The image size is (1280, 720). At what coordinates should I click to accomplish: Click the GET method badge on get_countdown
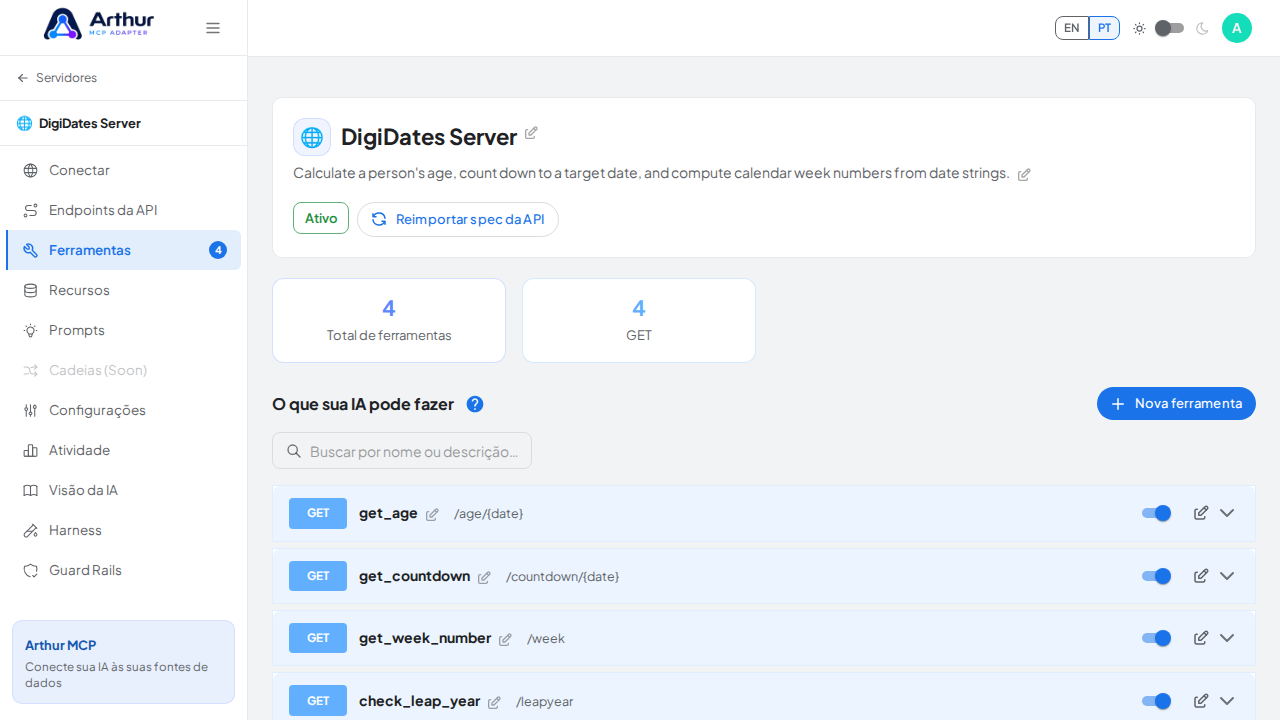coord(318,576)
